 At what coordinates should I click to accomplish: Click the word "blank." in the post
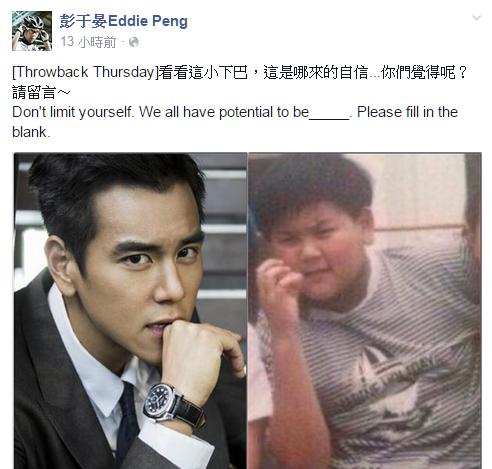[x=31, y=132]
